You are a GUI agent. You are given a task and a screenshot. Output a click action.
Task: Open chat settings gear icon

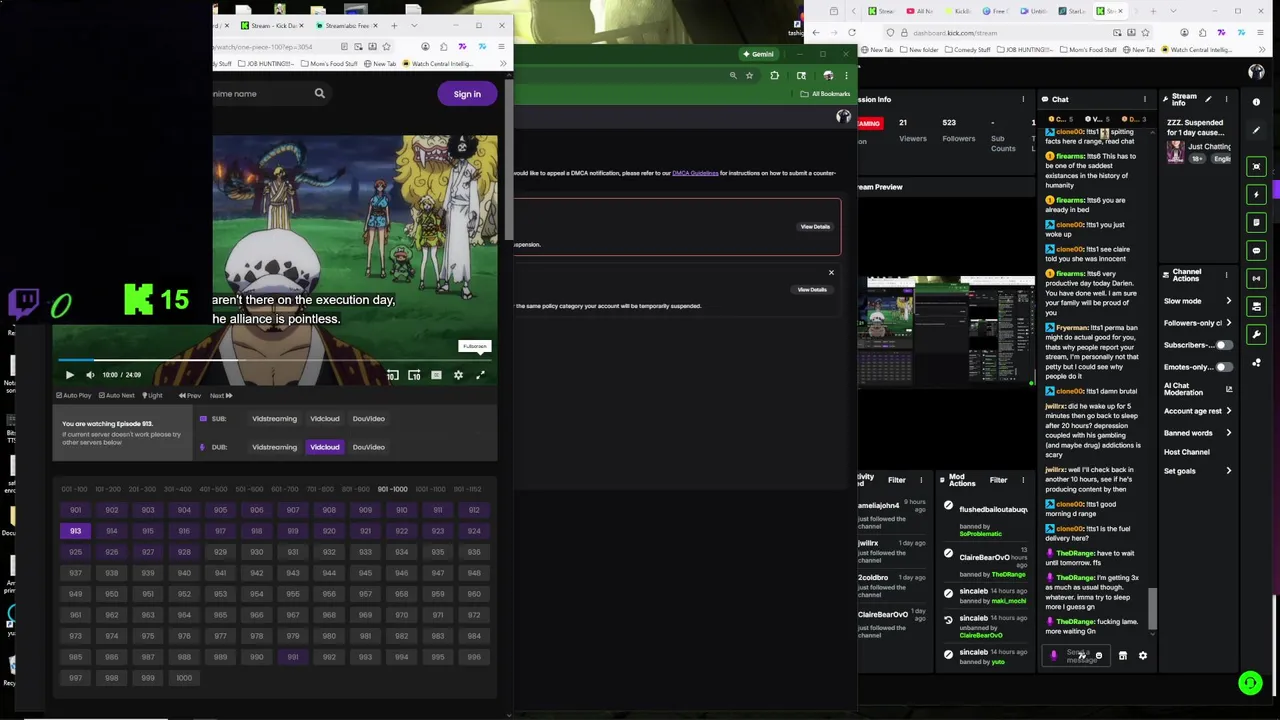click(x=1143, y=656)
